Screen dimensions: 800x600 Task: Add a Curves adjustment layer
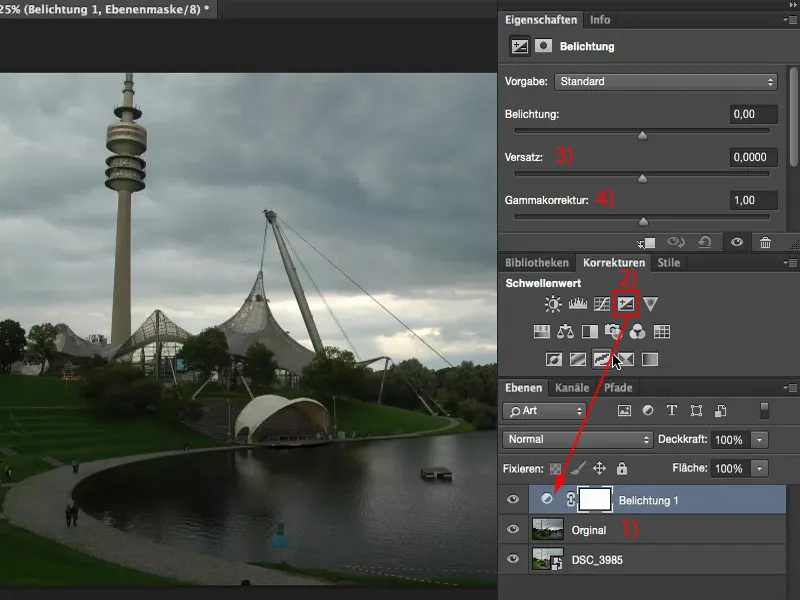pyautogui.click(x=602, y=304)
